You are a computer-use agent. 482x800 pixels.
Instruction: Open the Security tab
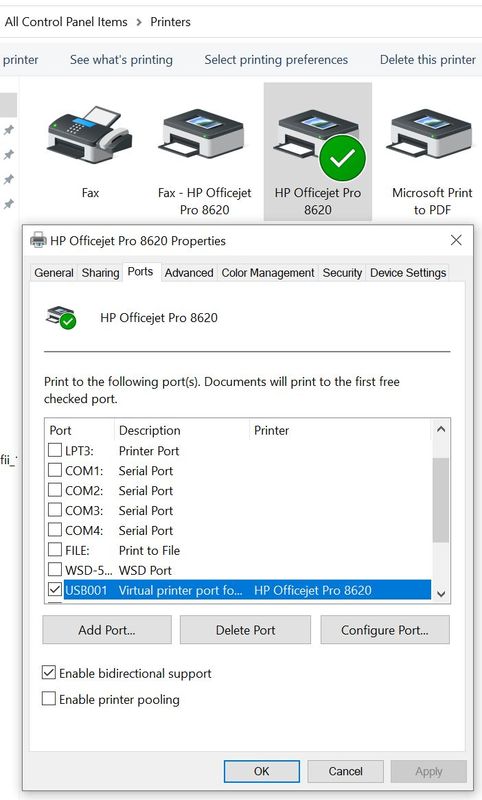point(342,273)
